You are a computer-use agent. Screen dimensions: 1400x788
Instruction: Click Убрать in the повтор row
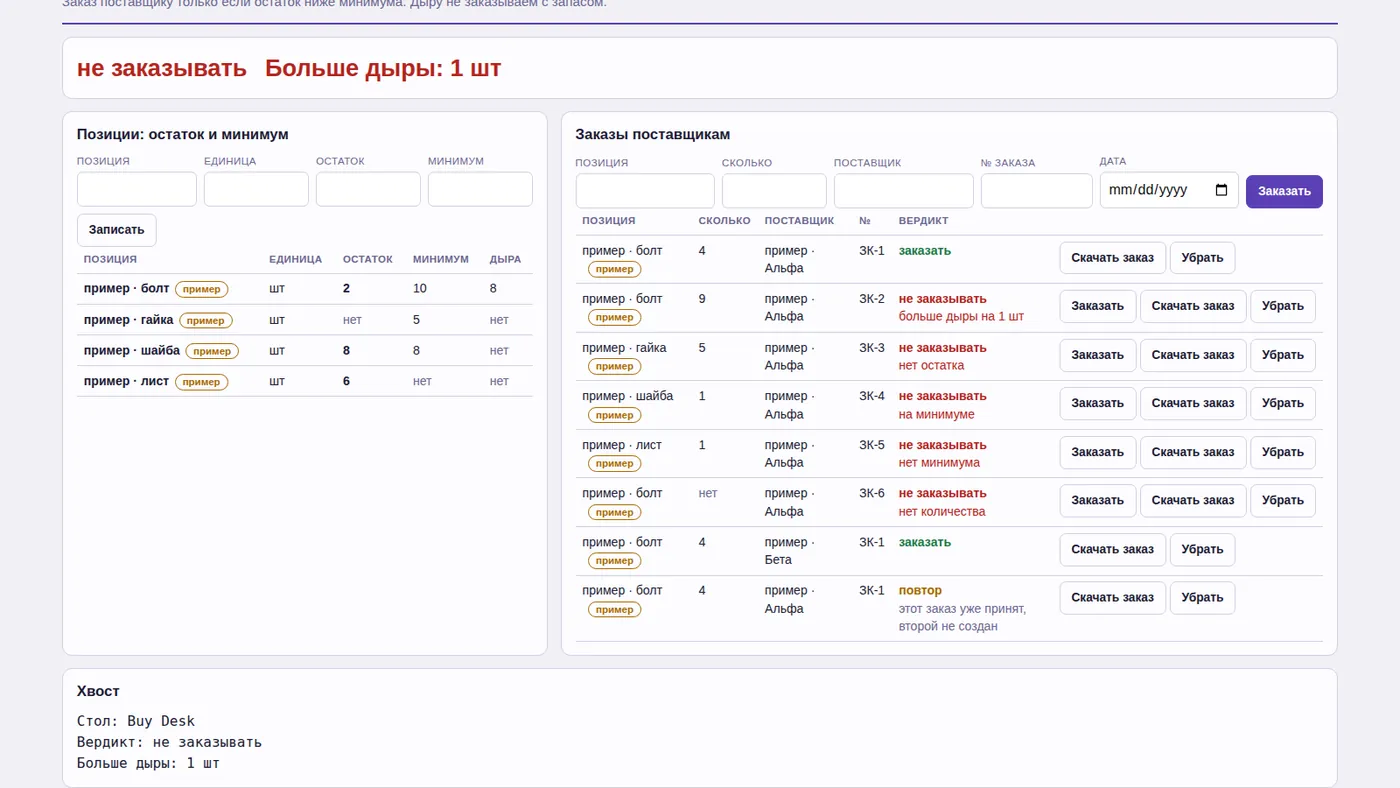tap(1203, 597)
